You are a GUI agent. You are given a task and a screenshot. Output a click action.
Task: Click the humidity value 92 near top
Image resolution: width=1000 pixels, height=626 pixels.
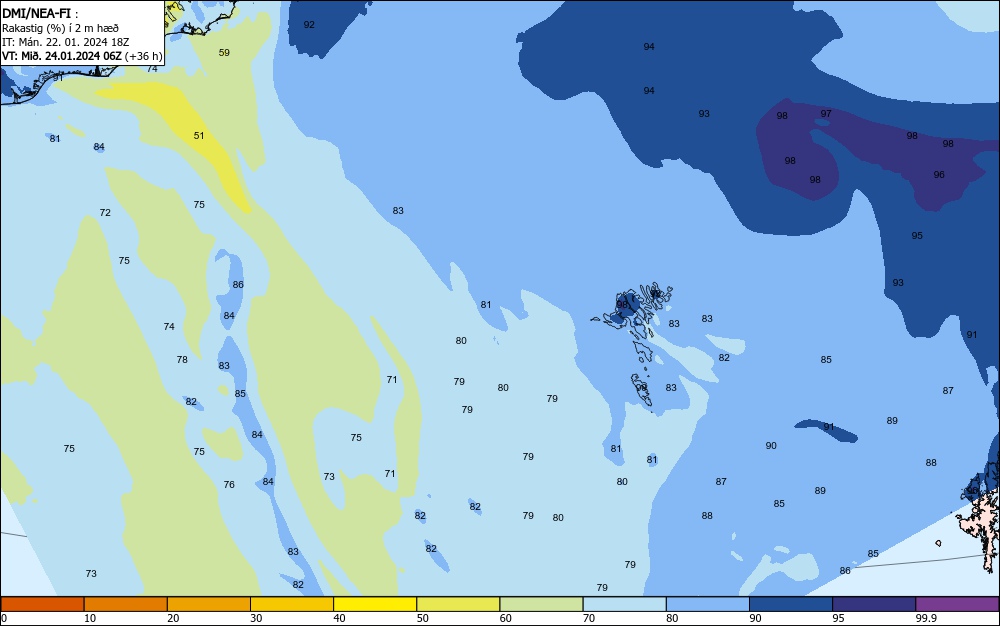(x=309, y=24)
